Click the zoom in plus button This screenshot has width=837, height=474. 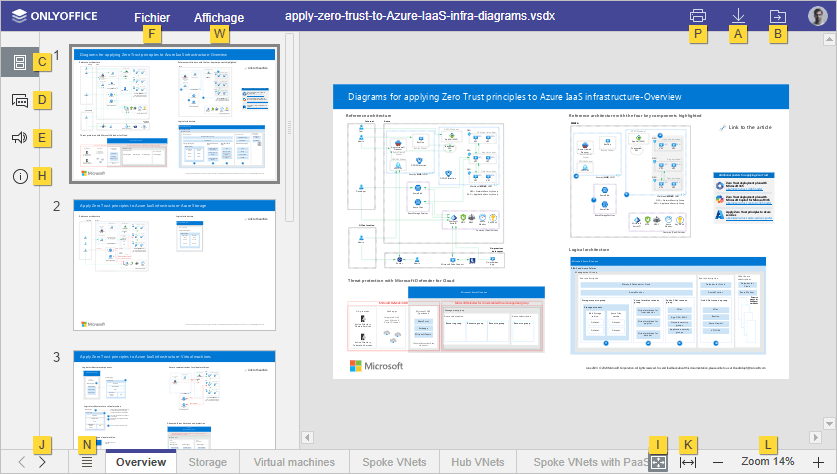pyautogui.click(x=818, y=463)
